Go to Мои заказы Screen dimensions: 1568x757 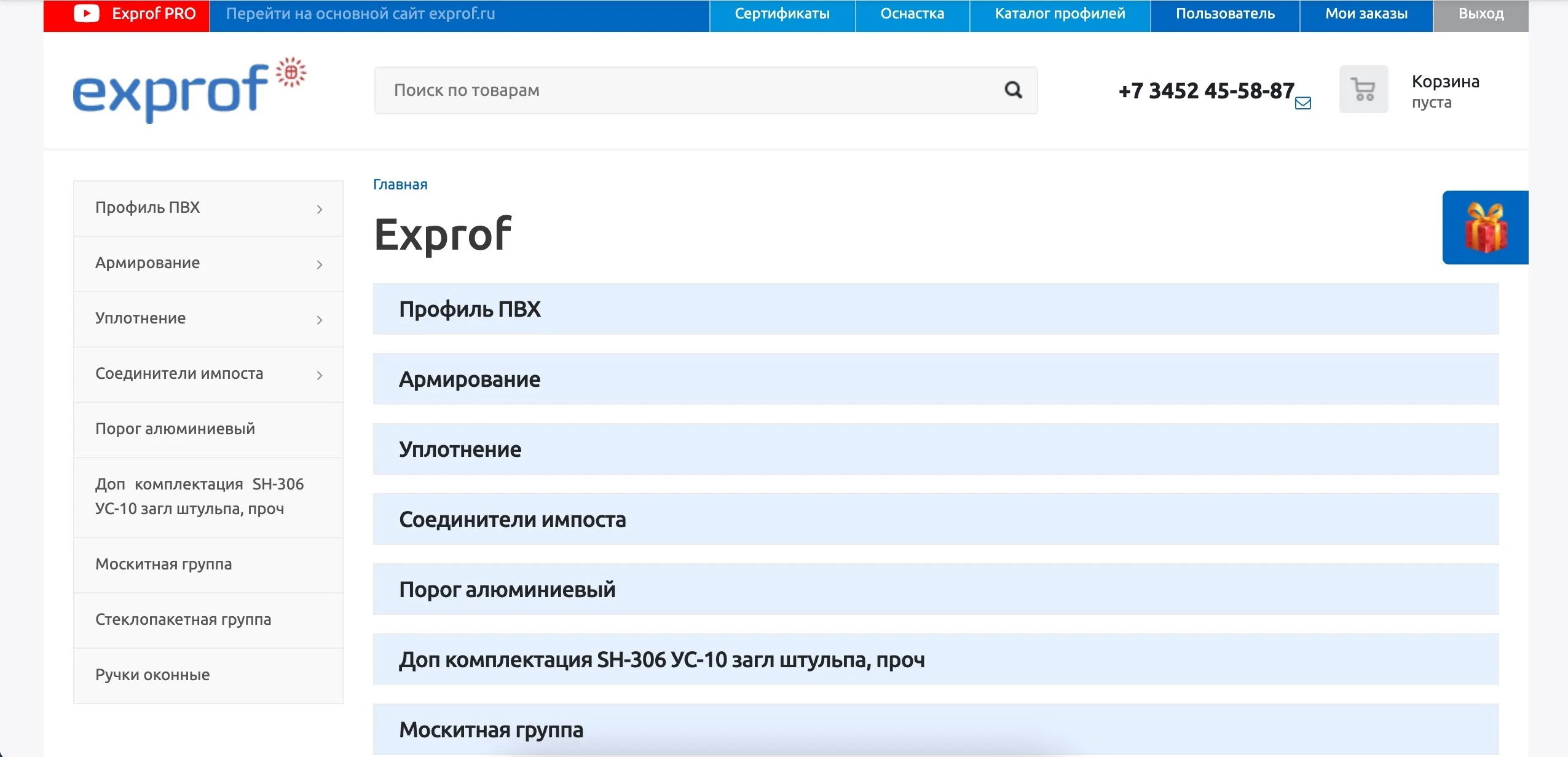click(x=1366, y=14)
